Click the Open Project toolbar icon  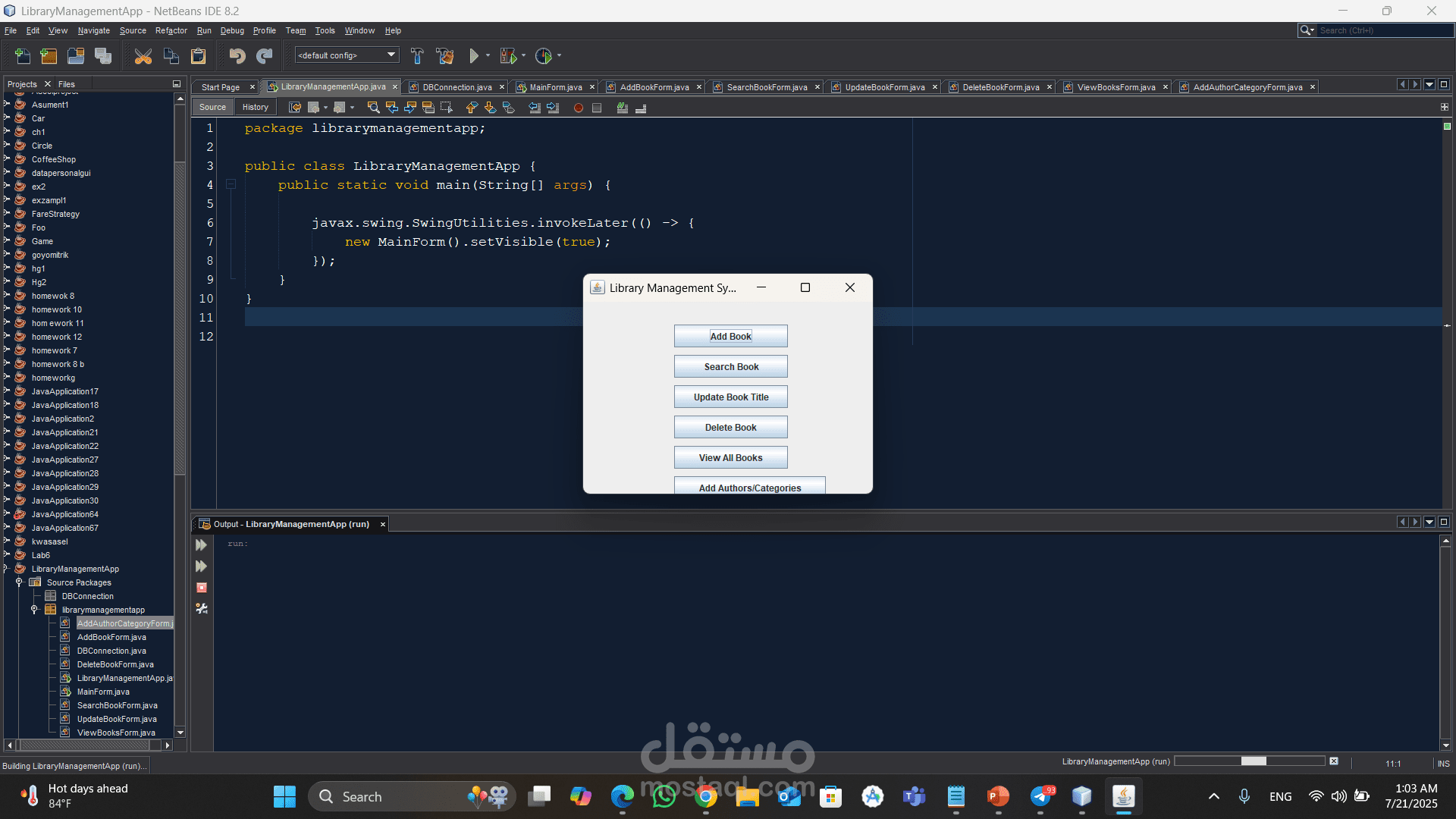[76, 55]
